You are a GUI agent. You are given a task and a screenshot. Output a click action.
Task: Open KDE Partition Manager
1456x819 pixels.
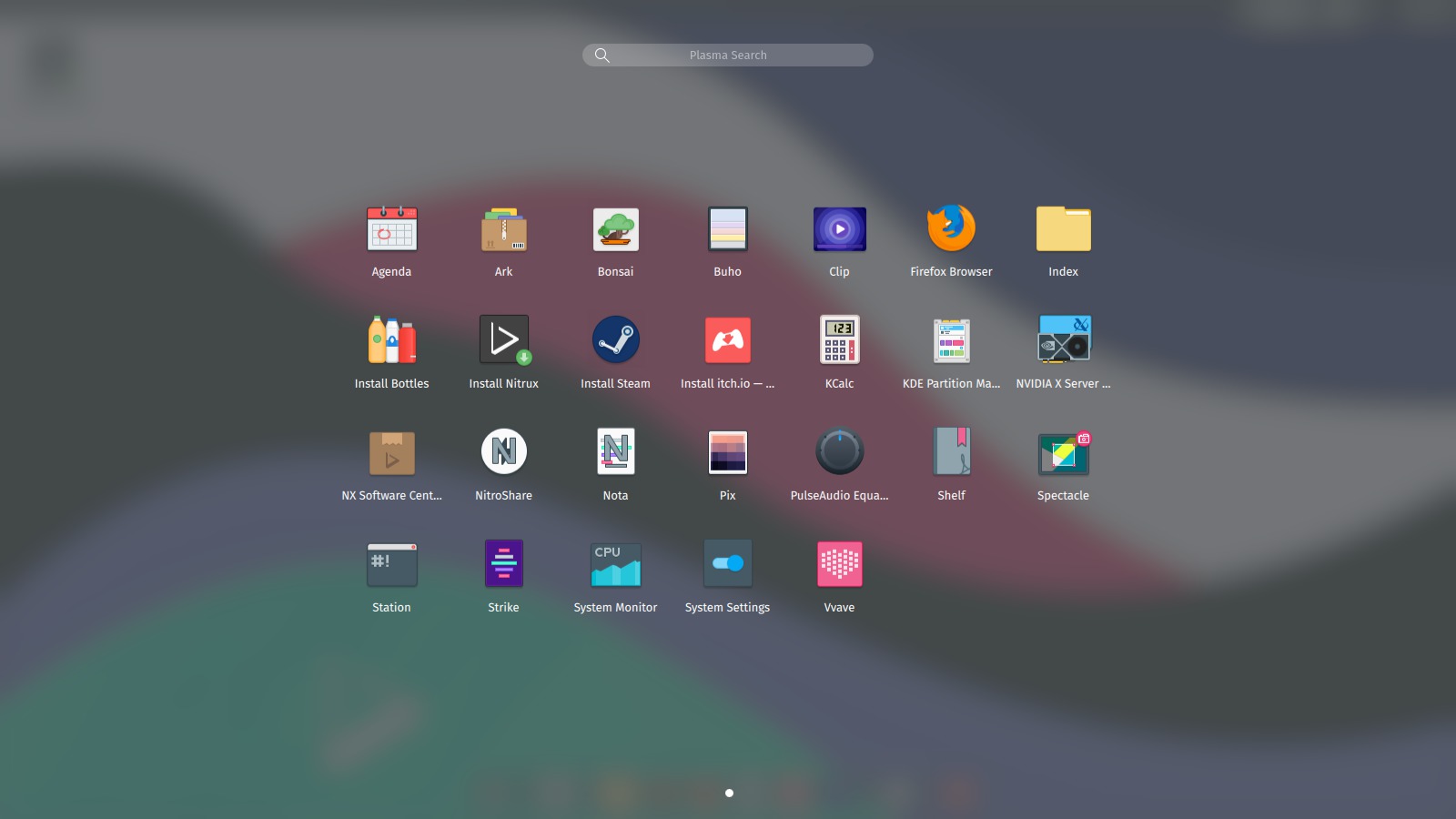pos(951,340)
